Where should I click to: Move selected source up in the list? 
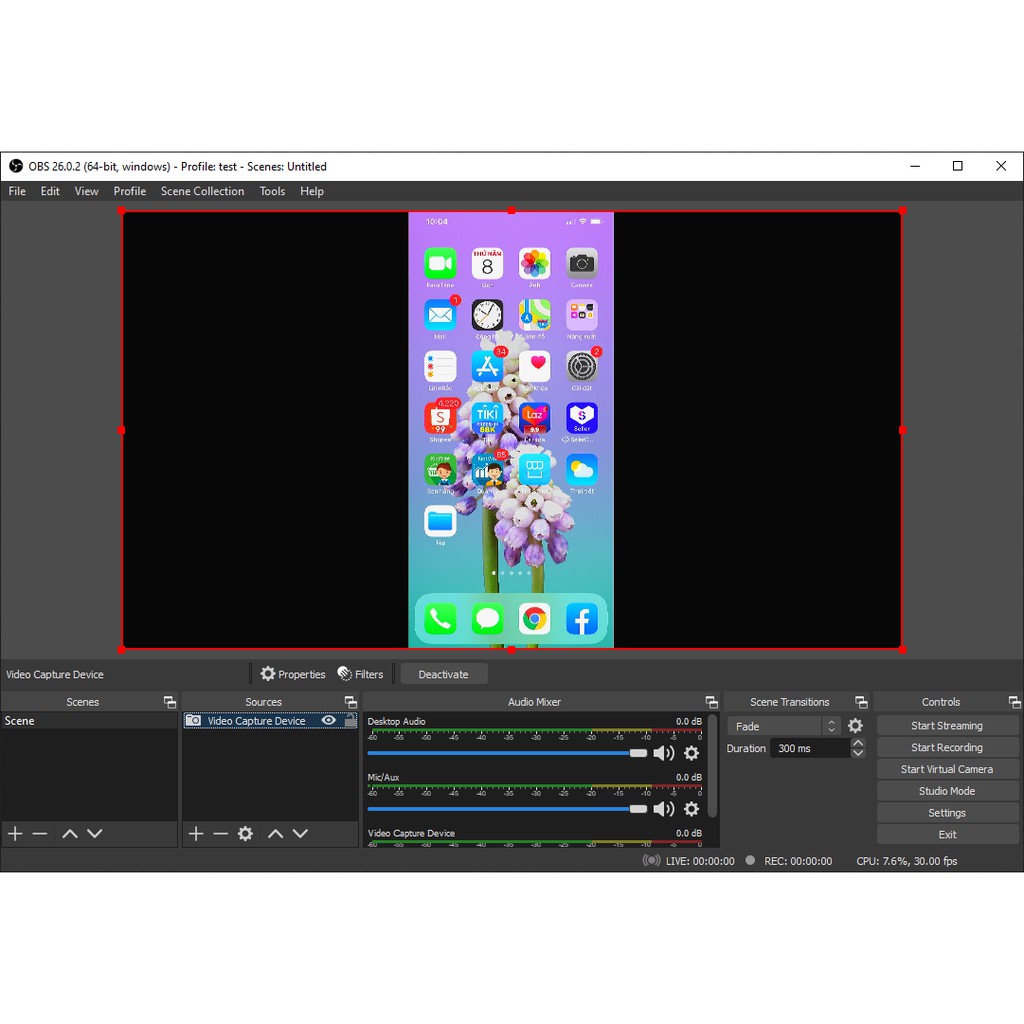coord(275,833)
